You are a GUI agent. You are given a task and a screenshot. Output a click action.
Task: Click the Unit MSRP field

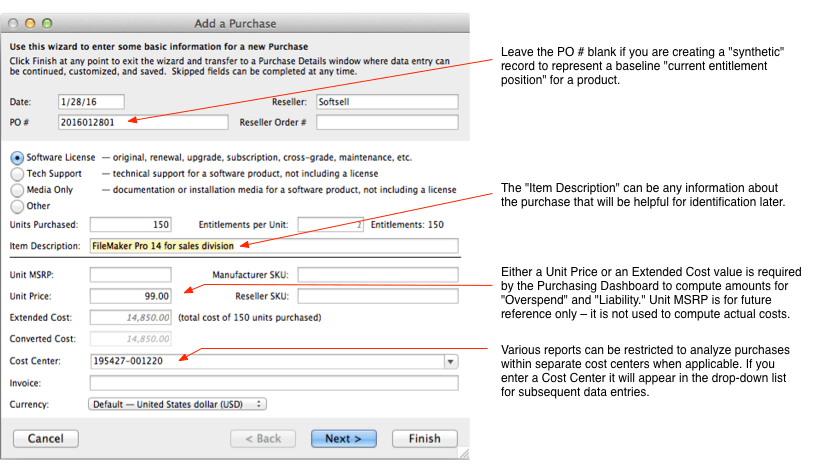pos(131,275)
